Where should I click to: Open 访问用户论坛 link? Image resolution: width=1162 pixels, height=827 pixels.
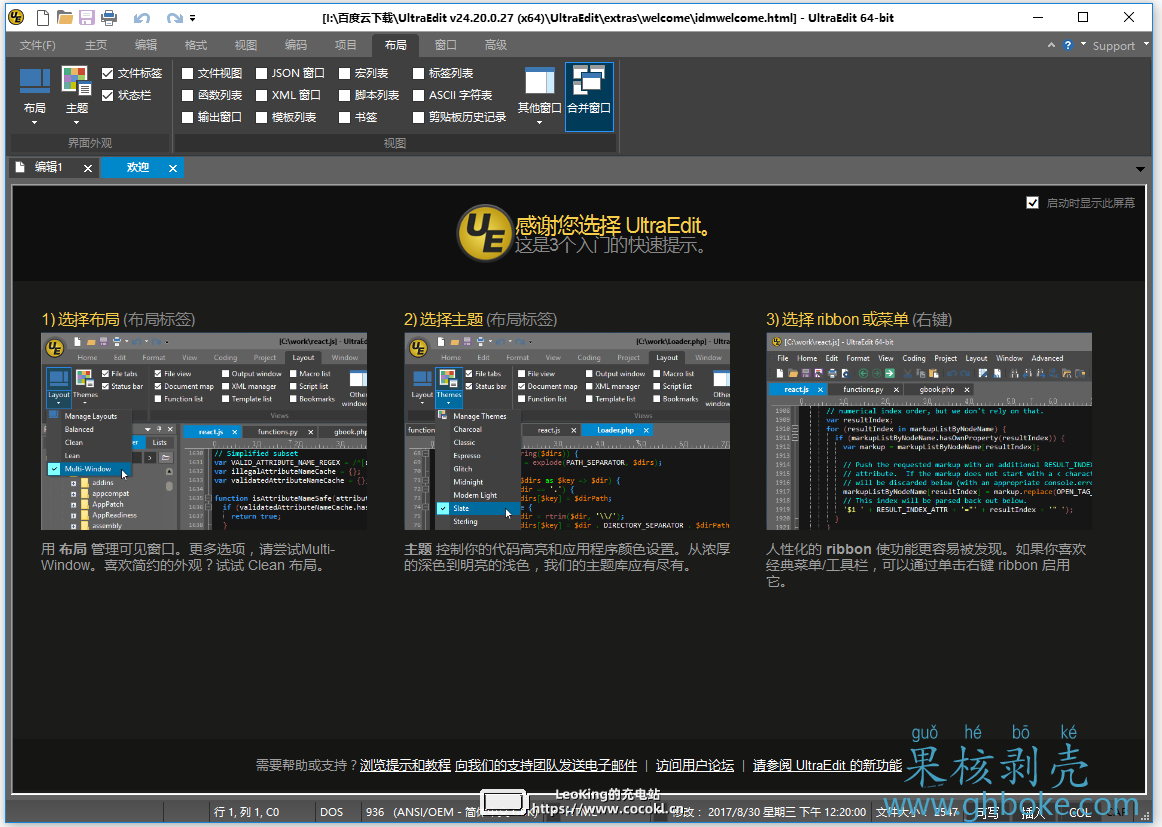click(x=694, y=765)
